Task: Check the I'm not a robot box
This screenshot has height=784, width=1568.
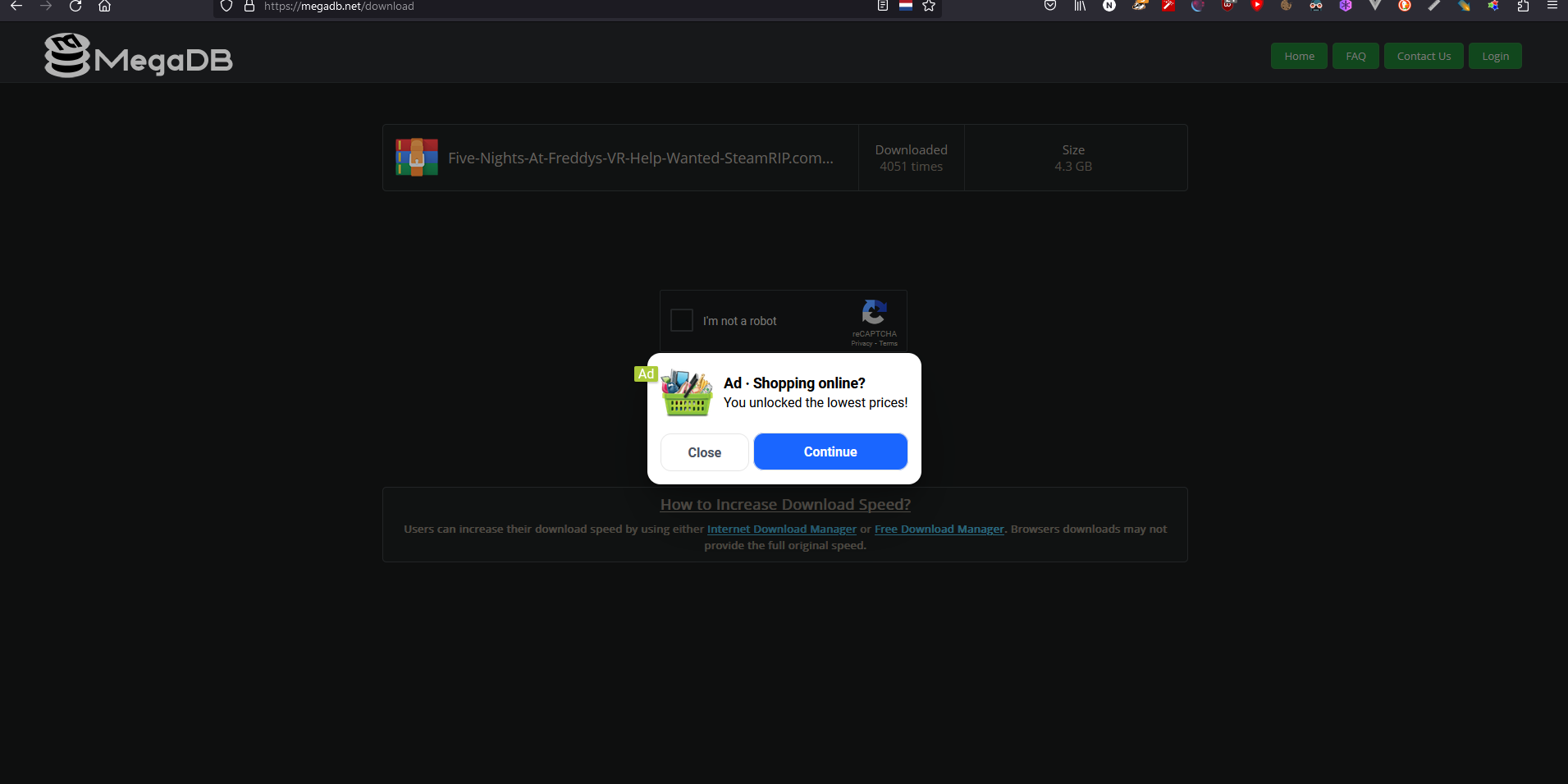Action: (681, 320)
